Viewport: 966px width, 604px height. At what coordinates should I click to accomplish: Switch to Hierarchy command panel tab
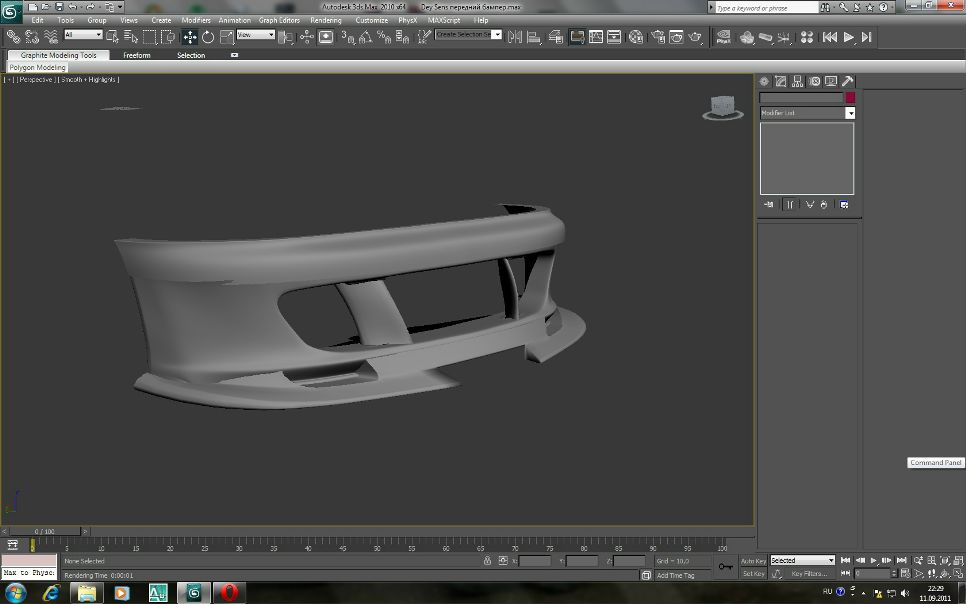[797, 81]
